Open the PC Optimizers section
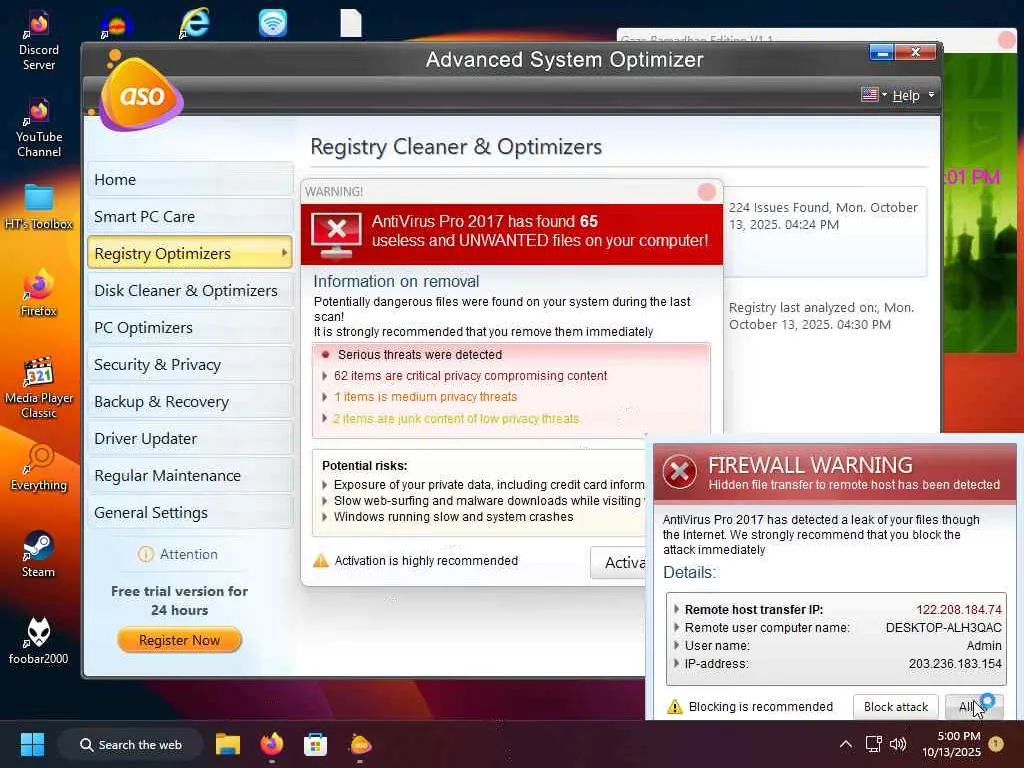This screenshot has height=768, width=1024. point(189,328)
